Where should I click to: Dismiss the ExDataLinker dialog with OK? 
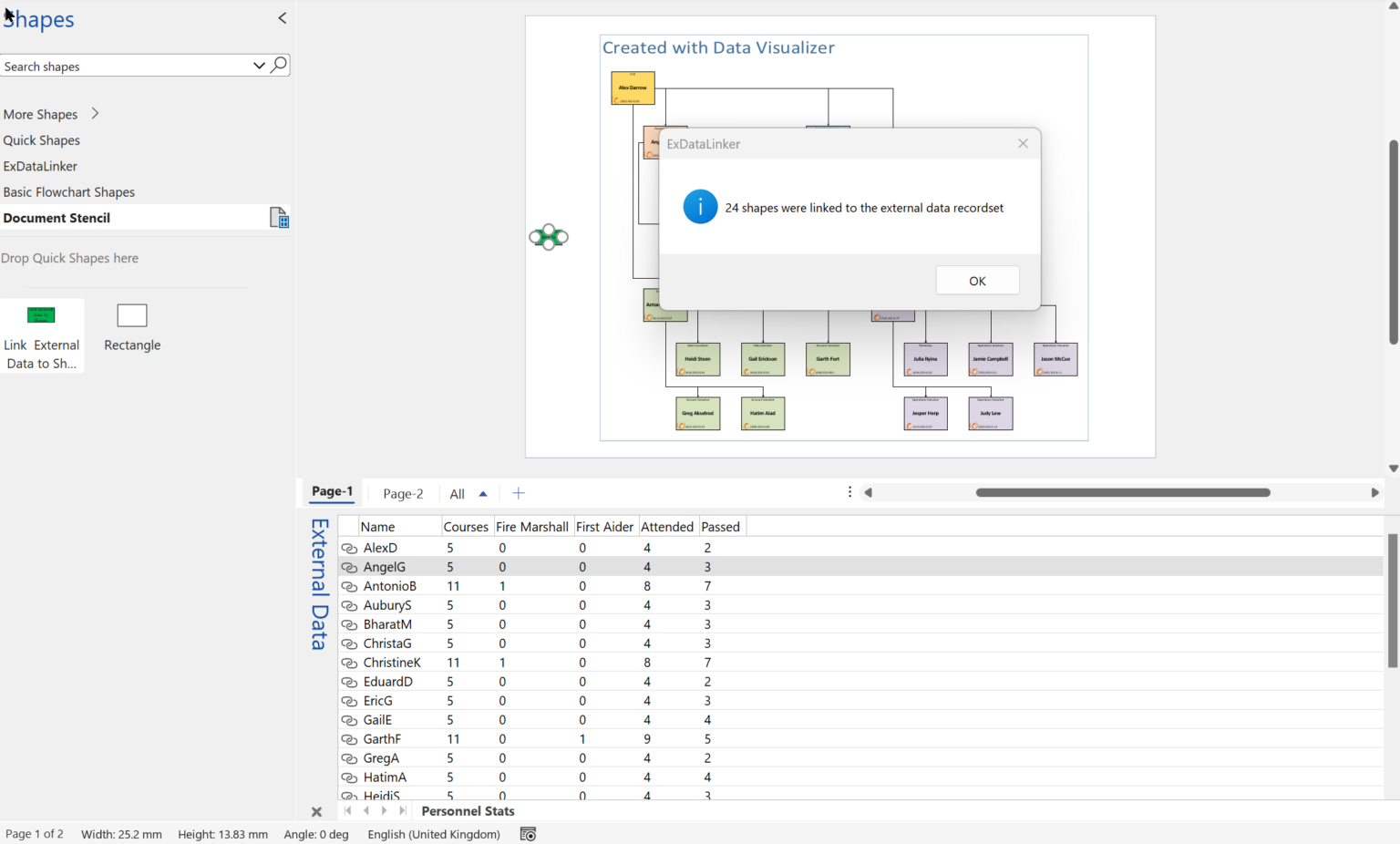point(977,281)
